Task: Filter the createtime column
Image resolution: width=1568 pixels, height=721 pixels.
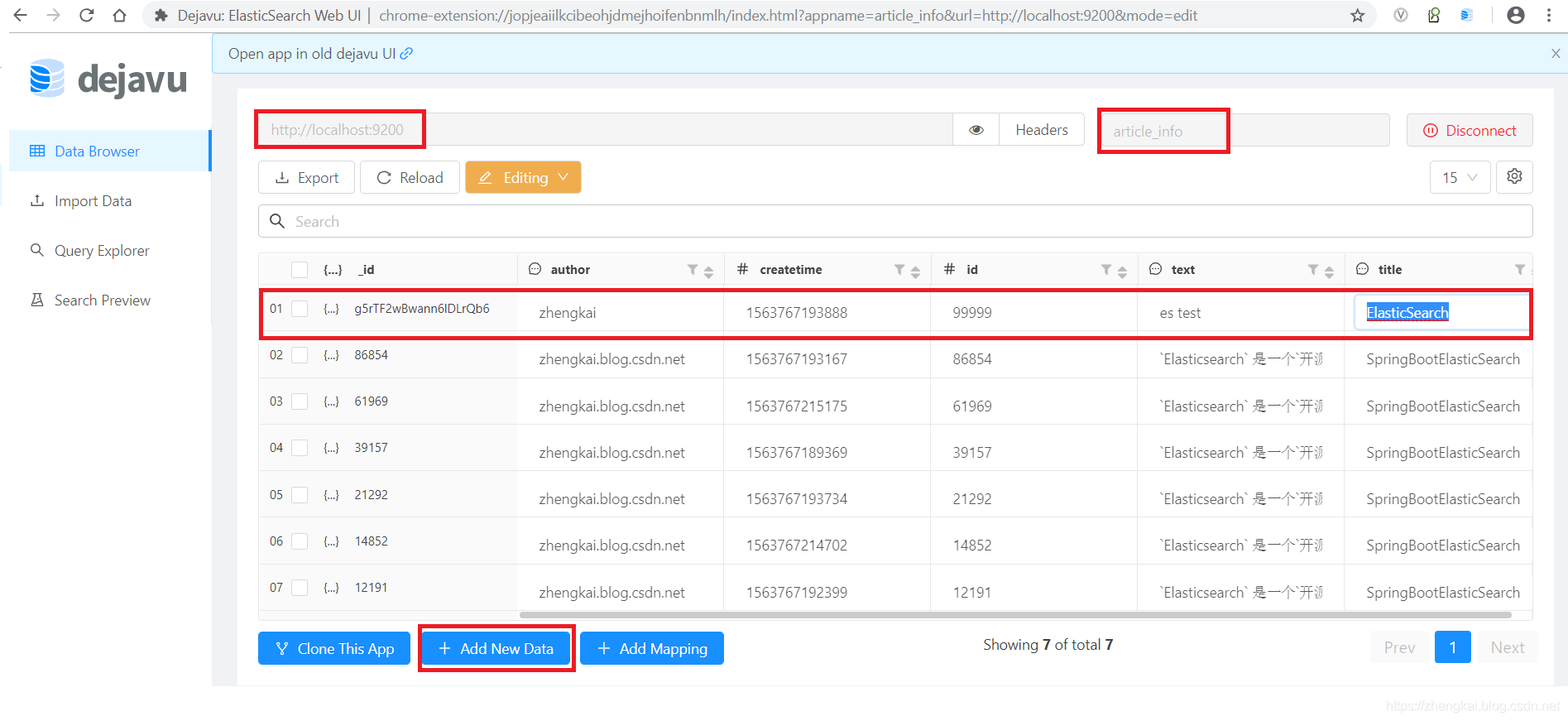Action: pyautogui.click(x=899, y=270)
